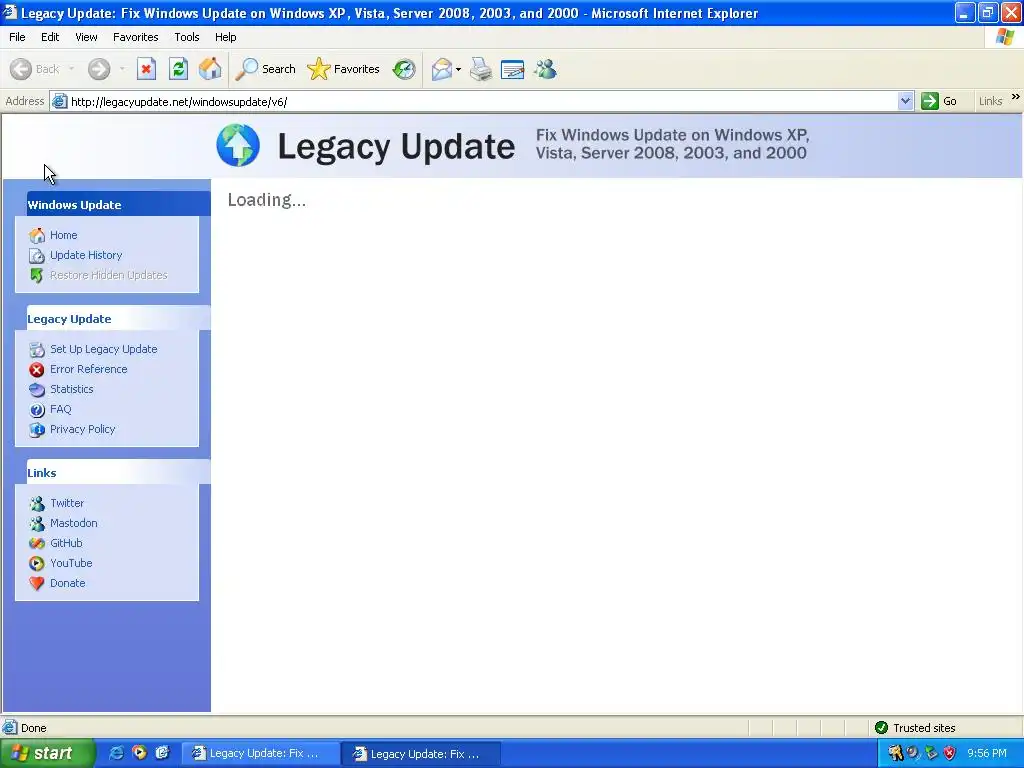Open the Search magnifier toolbar button

[265, 69]
